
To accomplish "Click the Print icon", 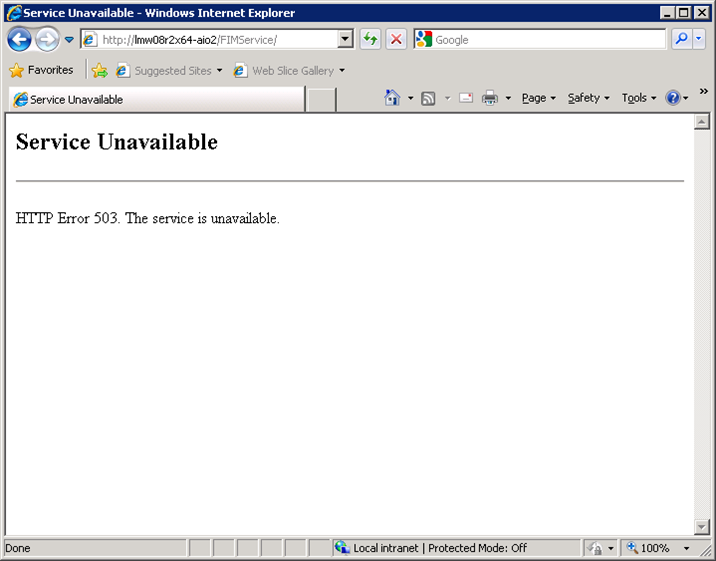I will point(490,98).
